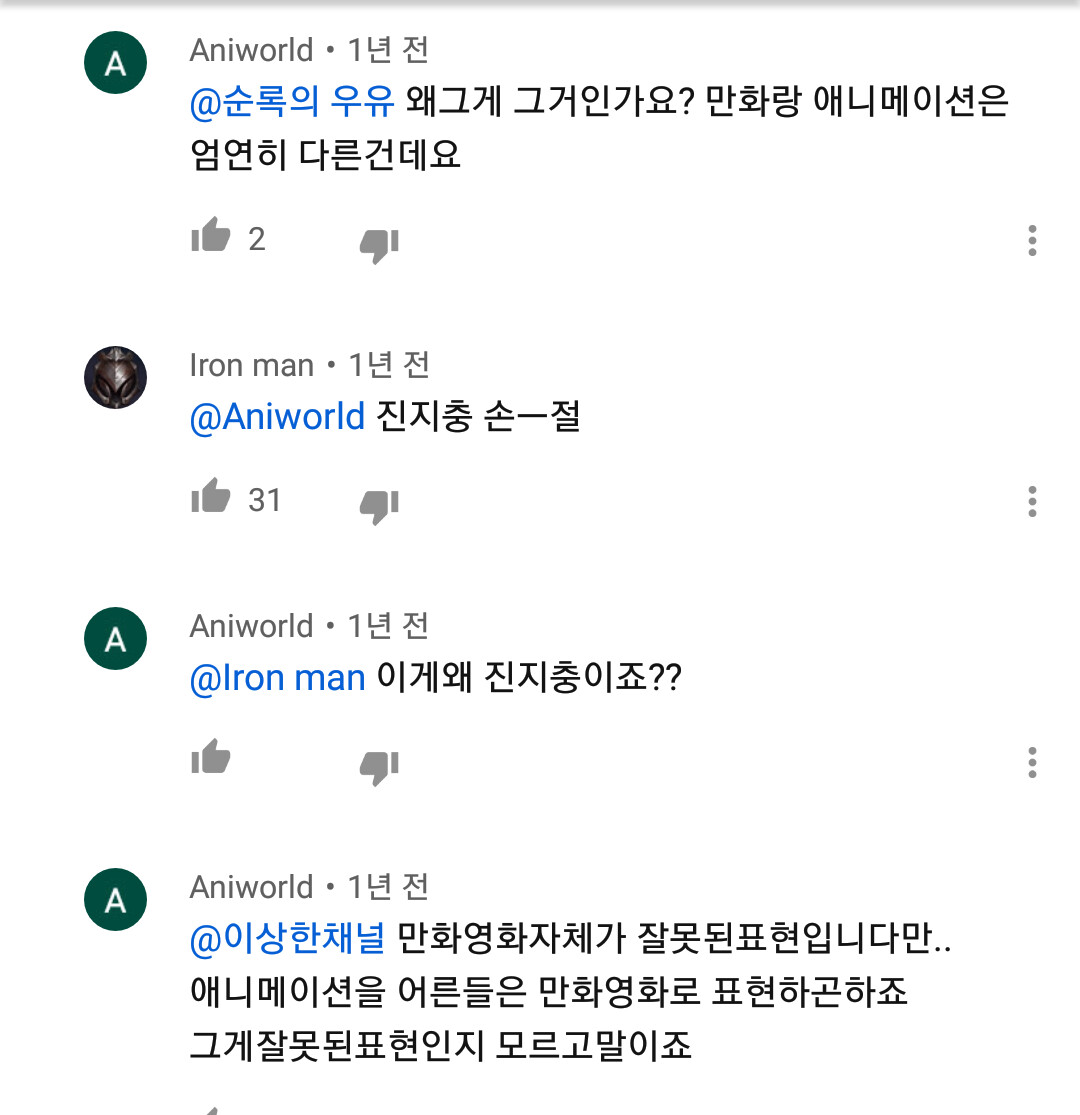Open Iron man's profile picture
1080x1115 pixels.
coord(116,378)
